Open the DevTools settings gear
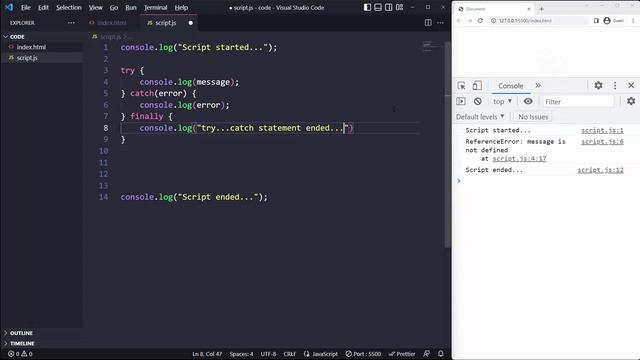 [598, 85]
